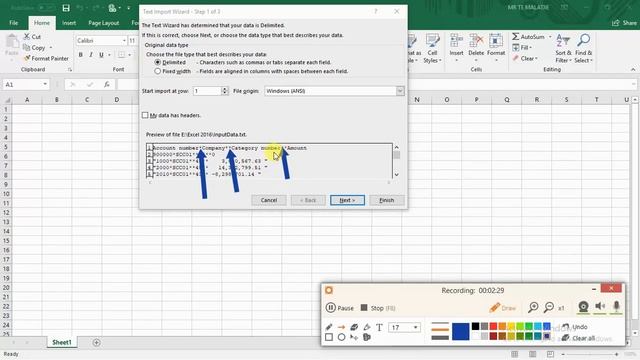Select the orange arrow drawing tool
Viewport: 640px width, 360px height.
(x=341, y=327)
